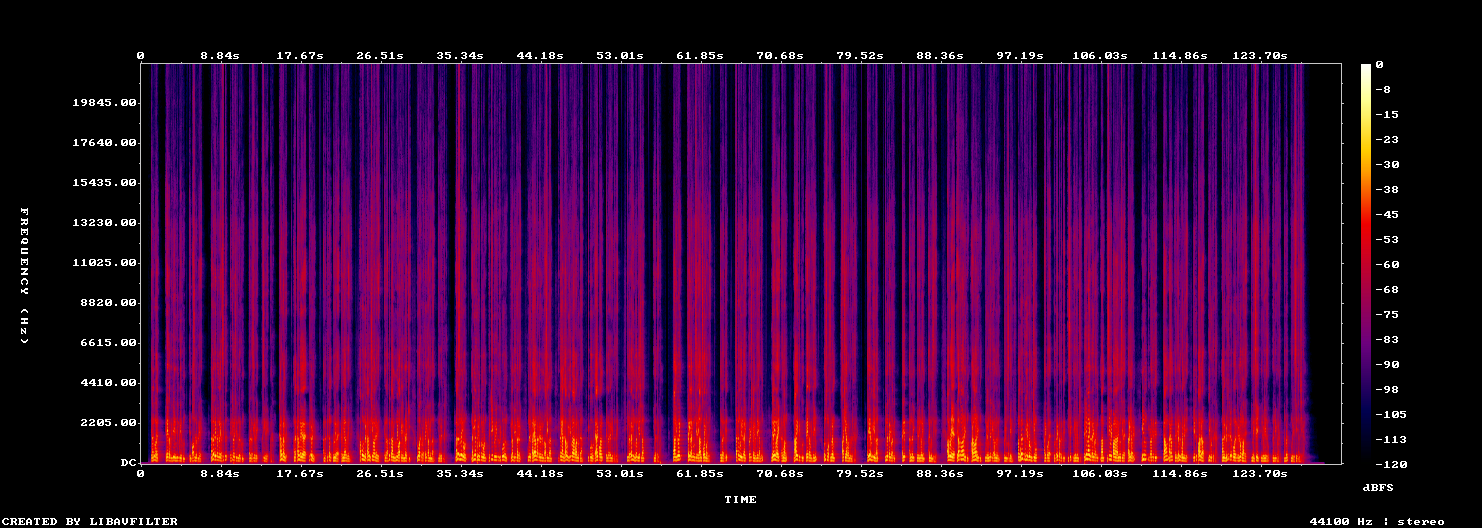Image resolution: width=1482 pixels, height=528 pixels.
Task: Click the 4410.00 frequency axis label
Action: [108, 383]
